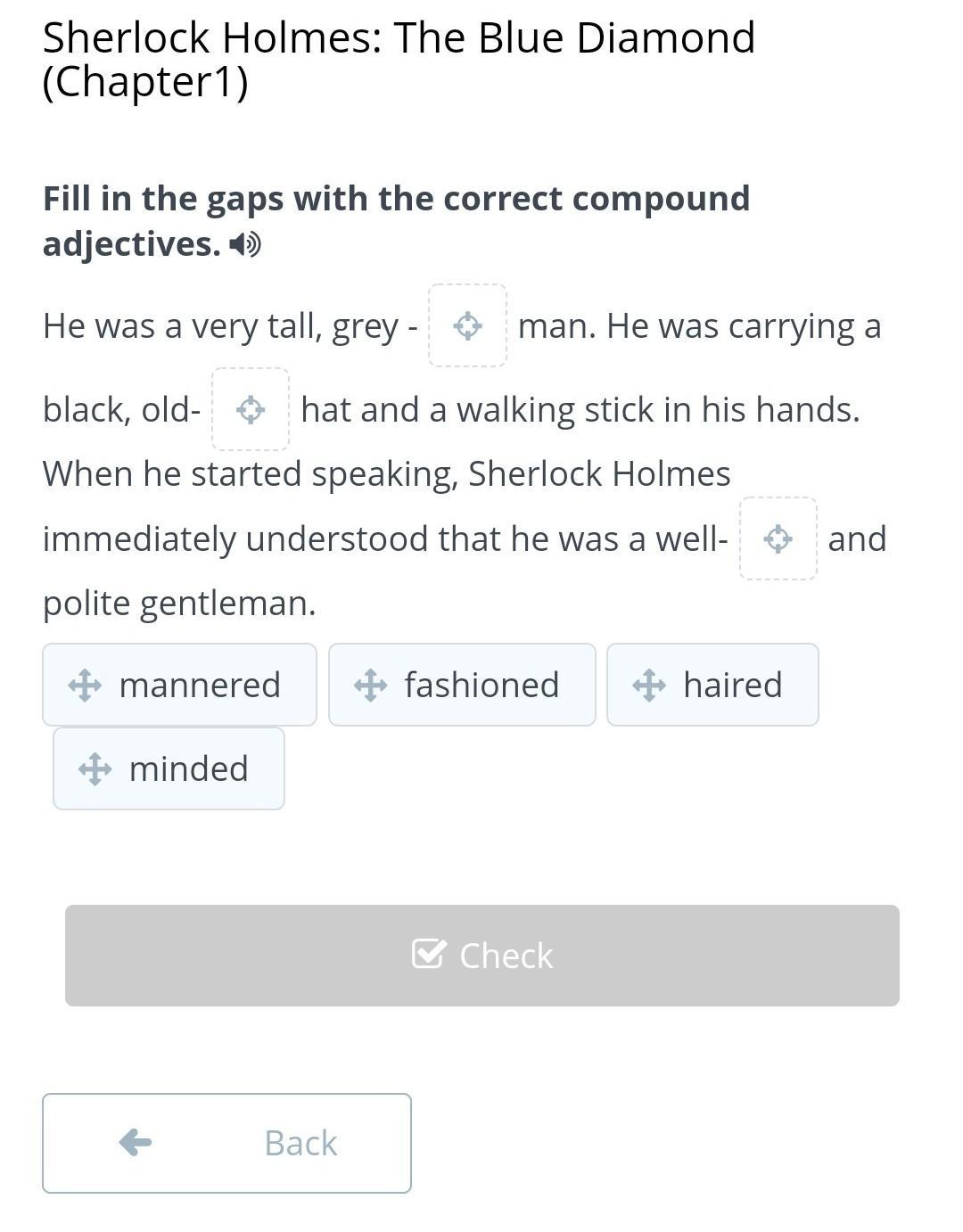Click the move icon on "fashioned"
Image resolution: width=963 pixels, height=1232 pixels.
370,686
